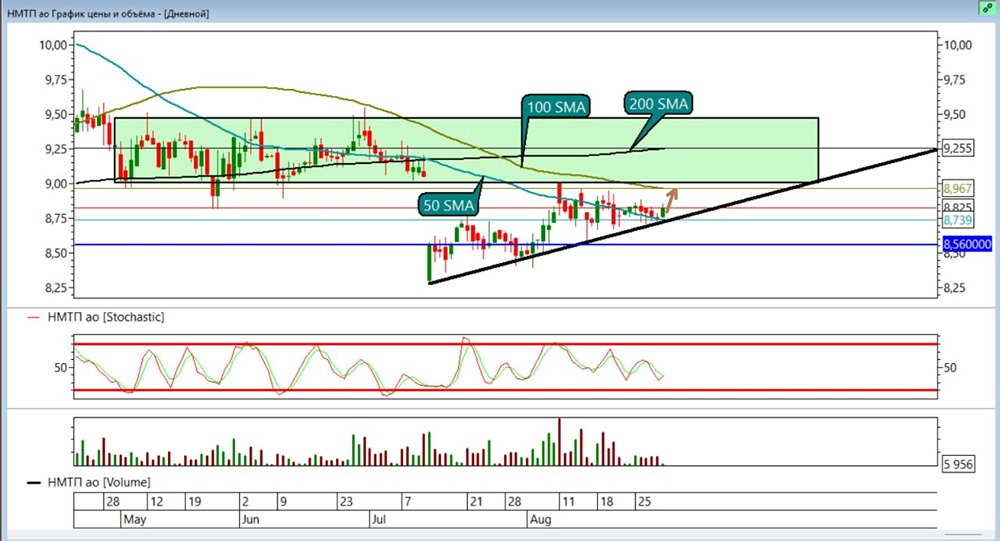This screenshot has width=1000, height=541.
Task: Click the date label 11 on the time axis
Action: (568, 501)
